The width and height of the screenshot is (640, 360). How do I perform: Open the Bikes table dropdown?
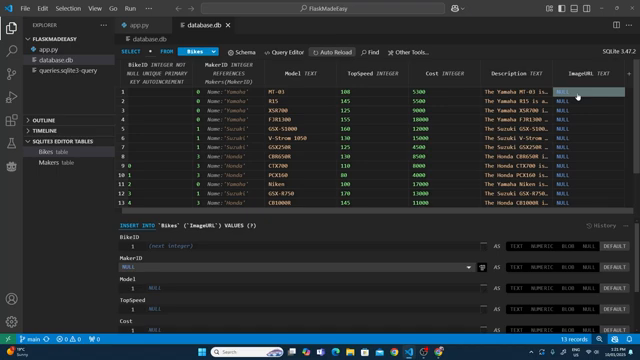(198, 51)
